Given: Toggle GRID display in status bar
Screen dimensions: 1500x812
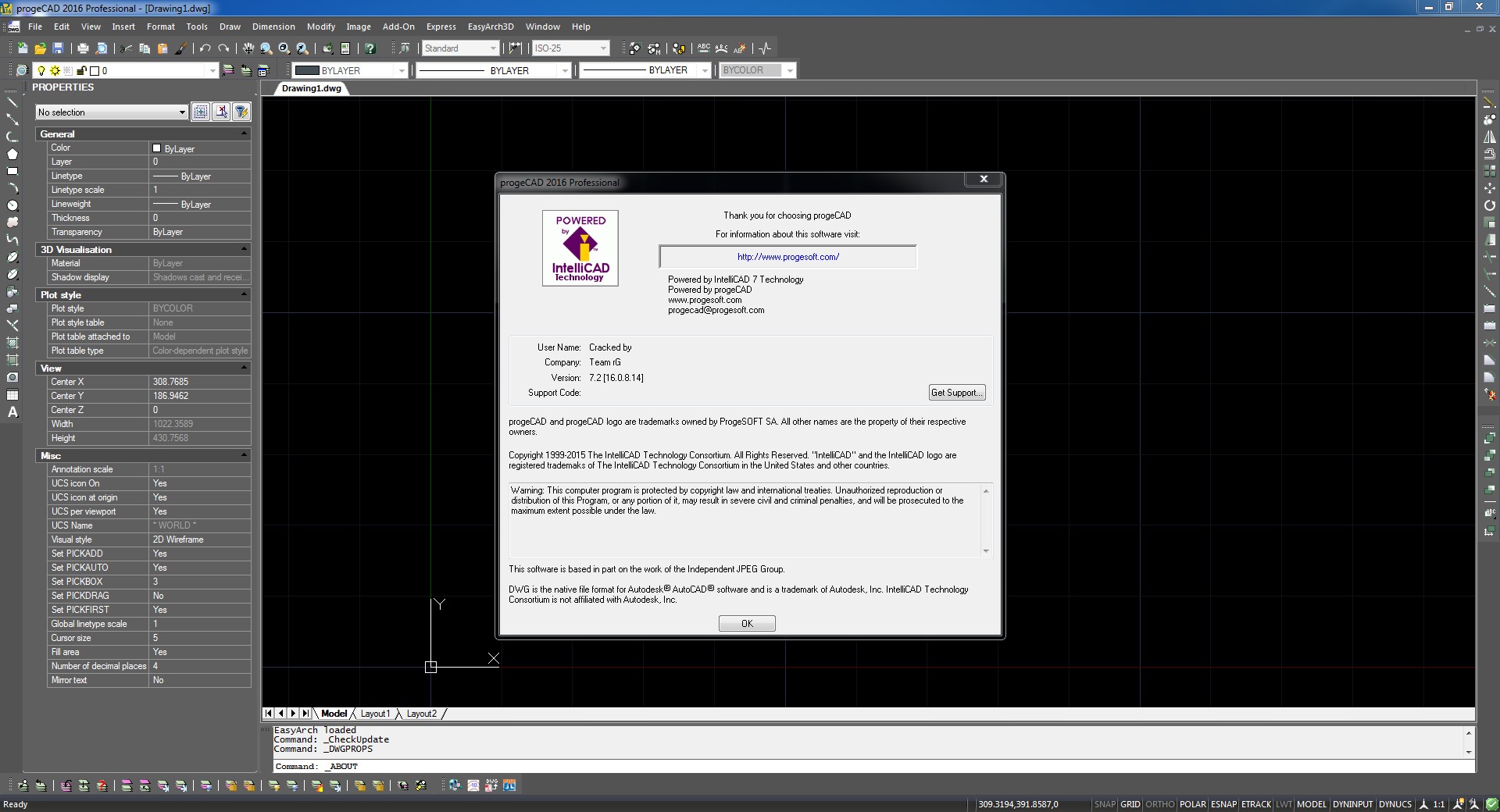Looking at the screenshot, I should pyautogui.click(x=1130, y=804).
